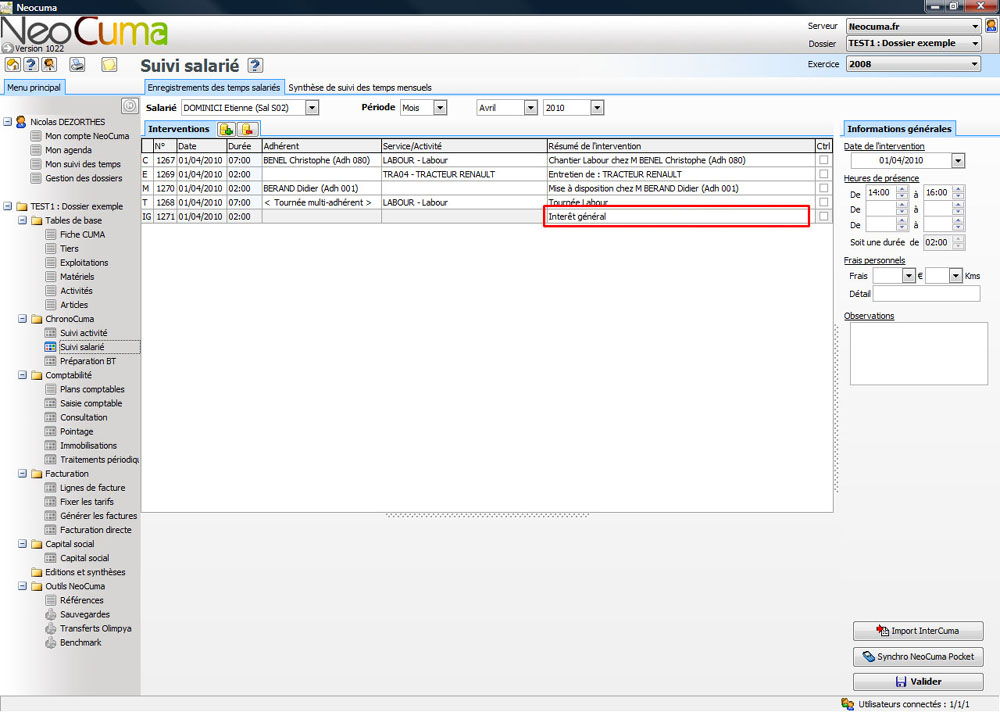The width and height of the screenshot is (1000, 712).
Task: Open the Salarié dropdown list
Action: pos(312,108)
